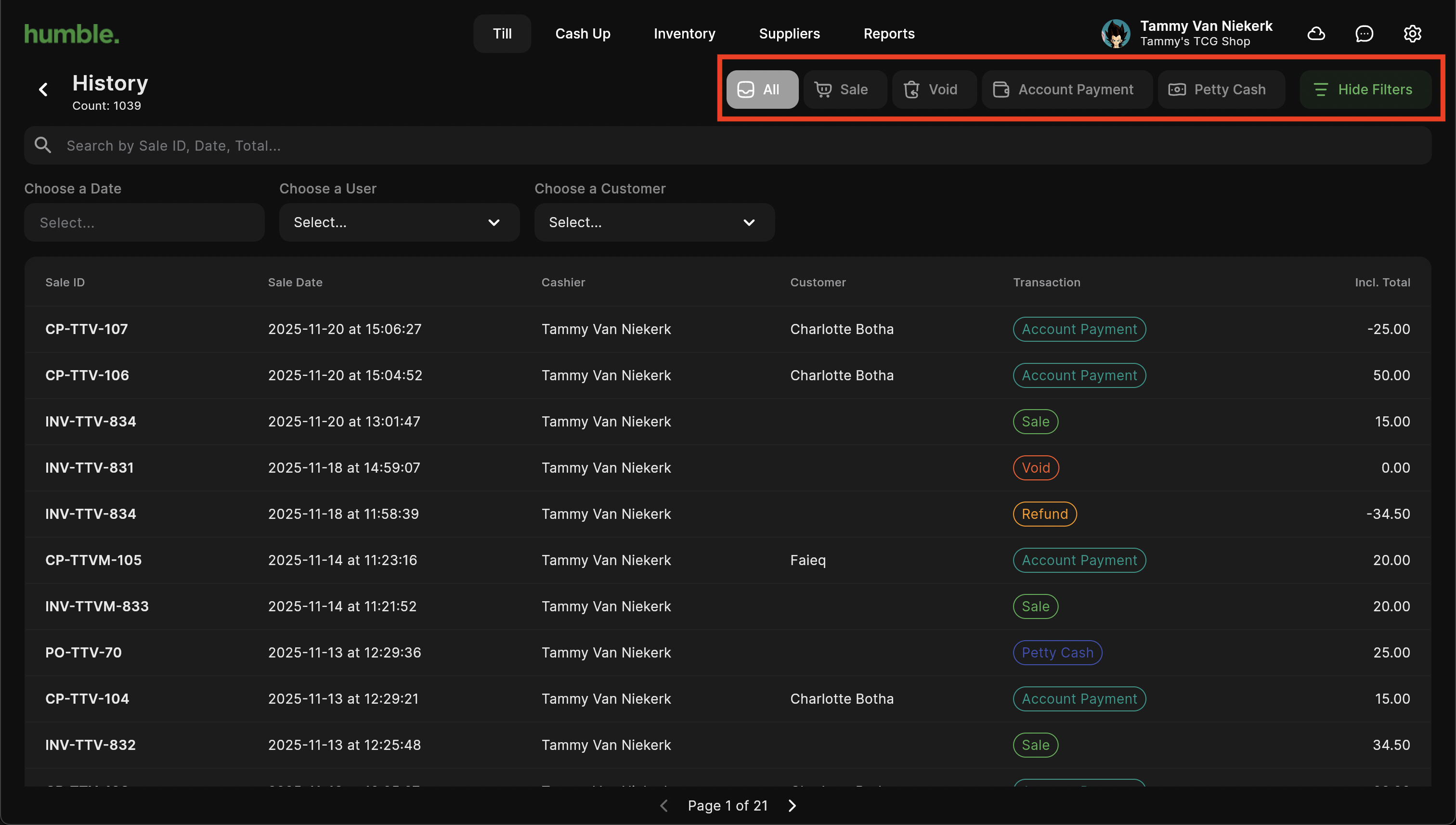Switch to the Inventory tab
This screenshot has width=1456, height=825.
(684, 34)
